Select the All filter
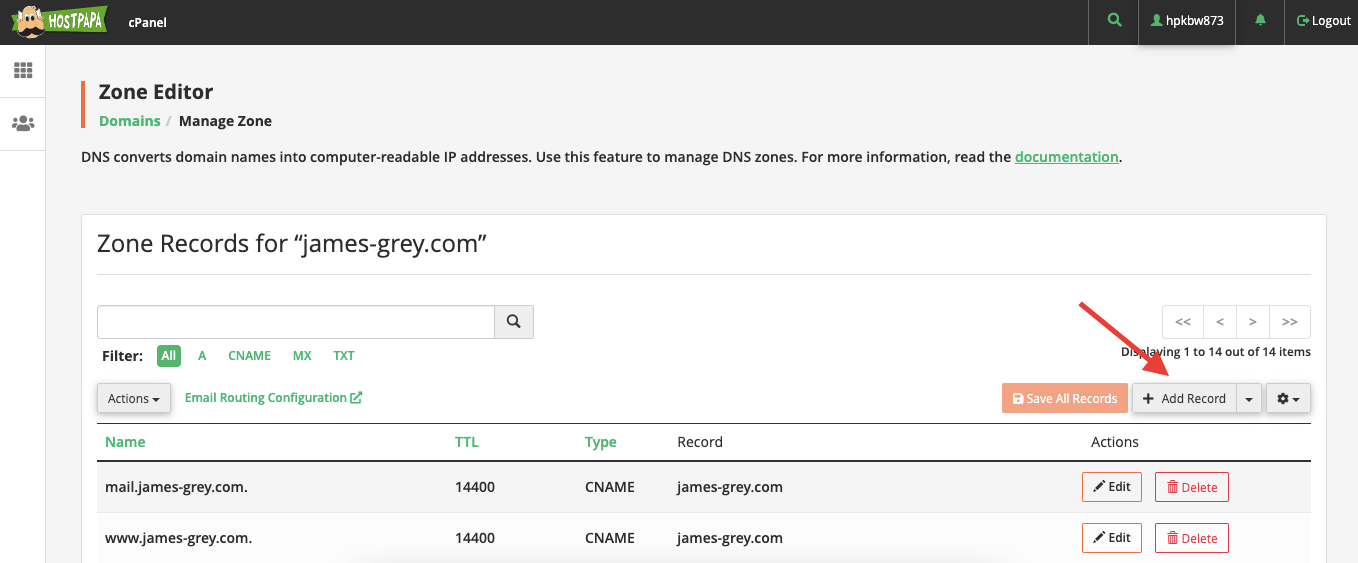Screen dimensions: 1358x563 [x=169, y=355]
